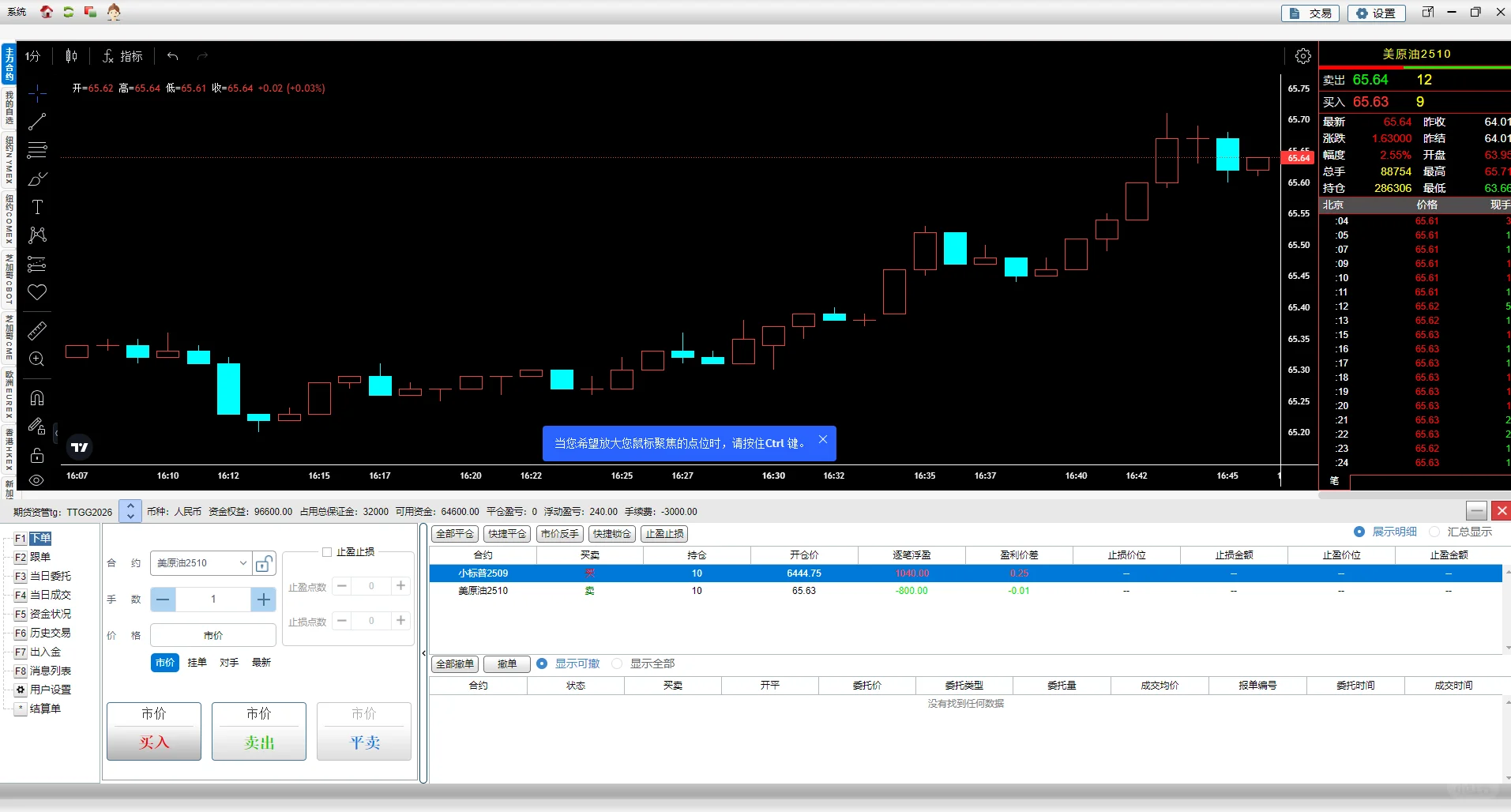Select the 汇总显示 radio button

coord(1434,532)
